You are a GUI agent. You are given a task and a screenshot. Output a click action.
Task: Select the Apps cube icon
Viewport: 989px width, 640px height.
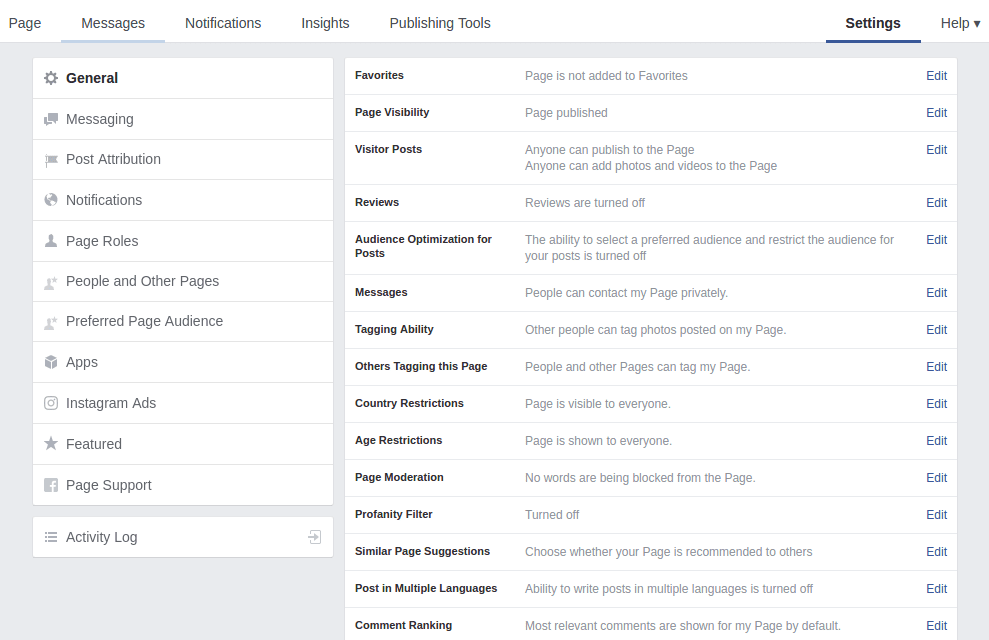[51, 362]
